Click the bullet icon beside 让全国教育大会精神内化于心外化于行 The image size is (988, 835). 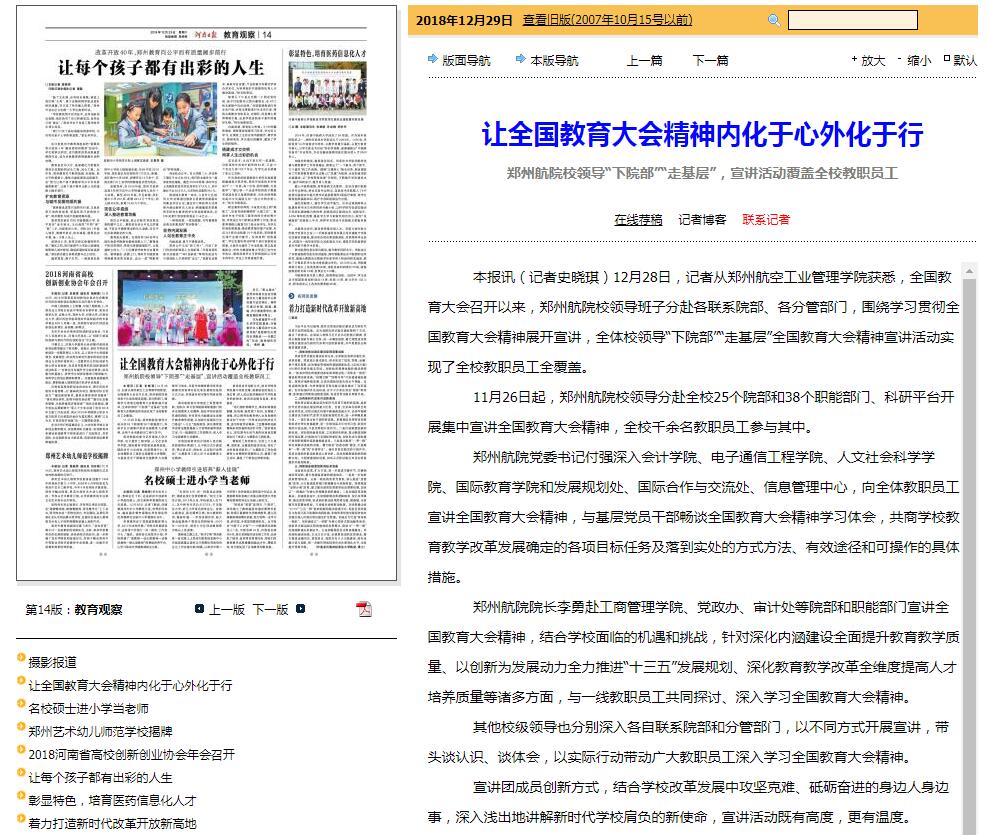pyautogui.click(x=21, y=681)
